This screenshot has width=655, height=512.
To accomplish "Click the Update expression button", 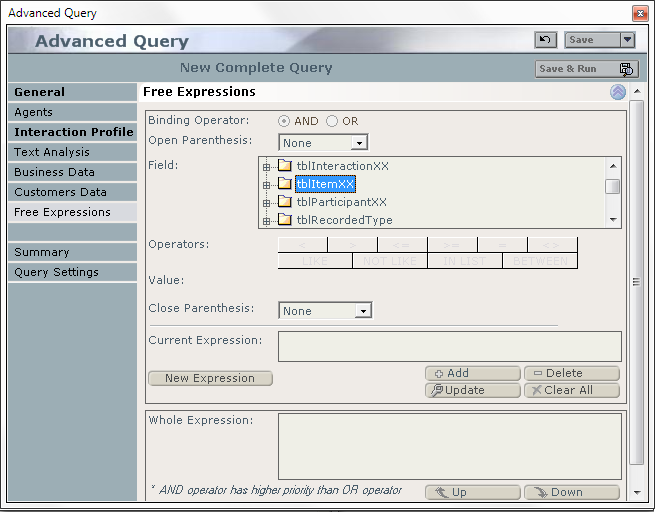I will (x=472, y=390).
